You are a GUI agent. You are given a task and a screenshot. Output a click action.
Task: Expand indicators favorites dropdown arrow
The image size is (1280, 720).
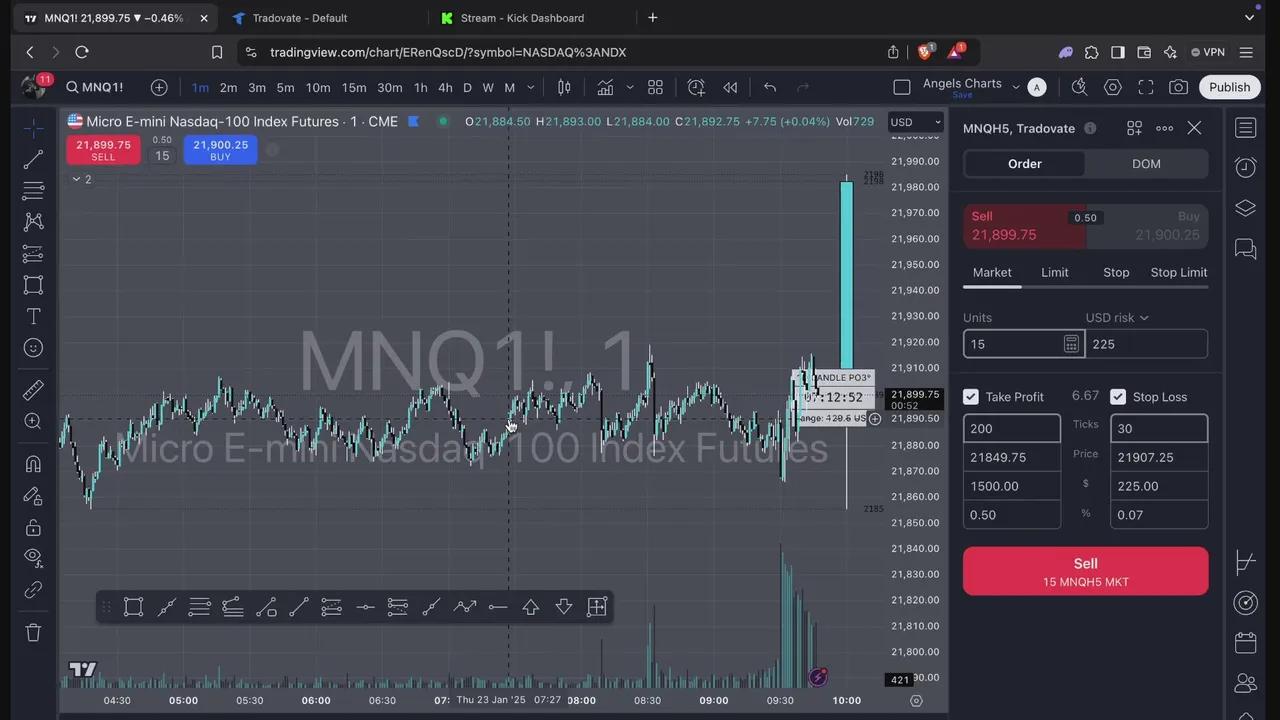pyautogui.click(x=629, y=87)
